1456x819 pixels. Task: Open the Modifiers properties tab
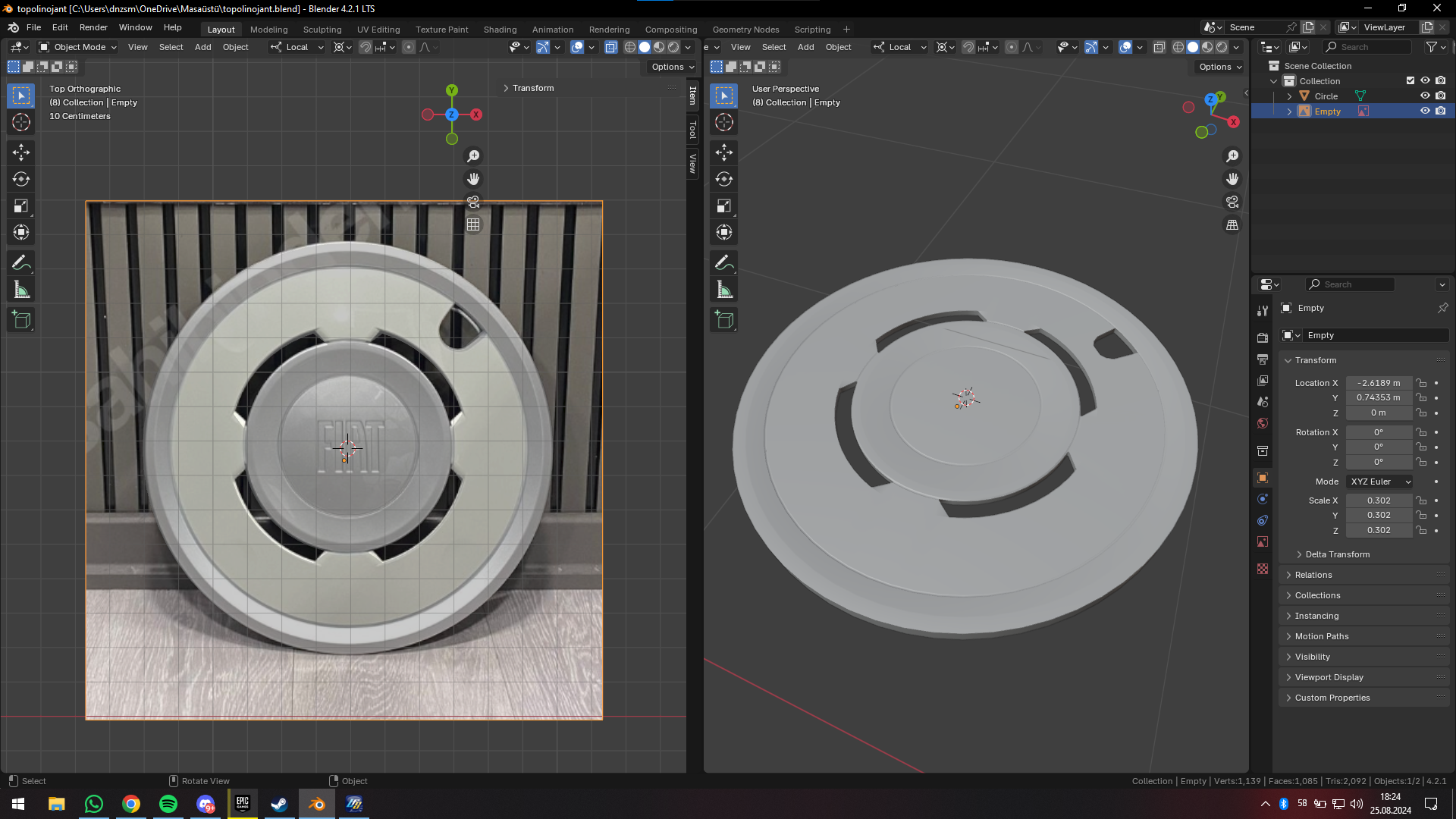1262,499
